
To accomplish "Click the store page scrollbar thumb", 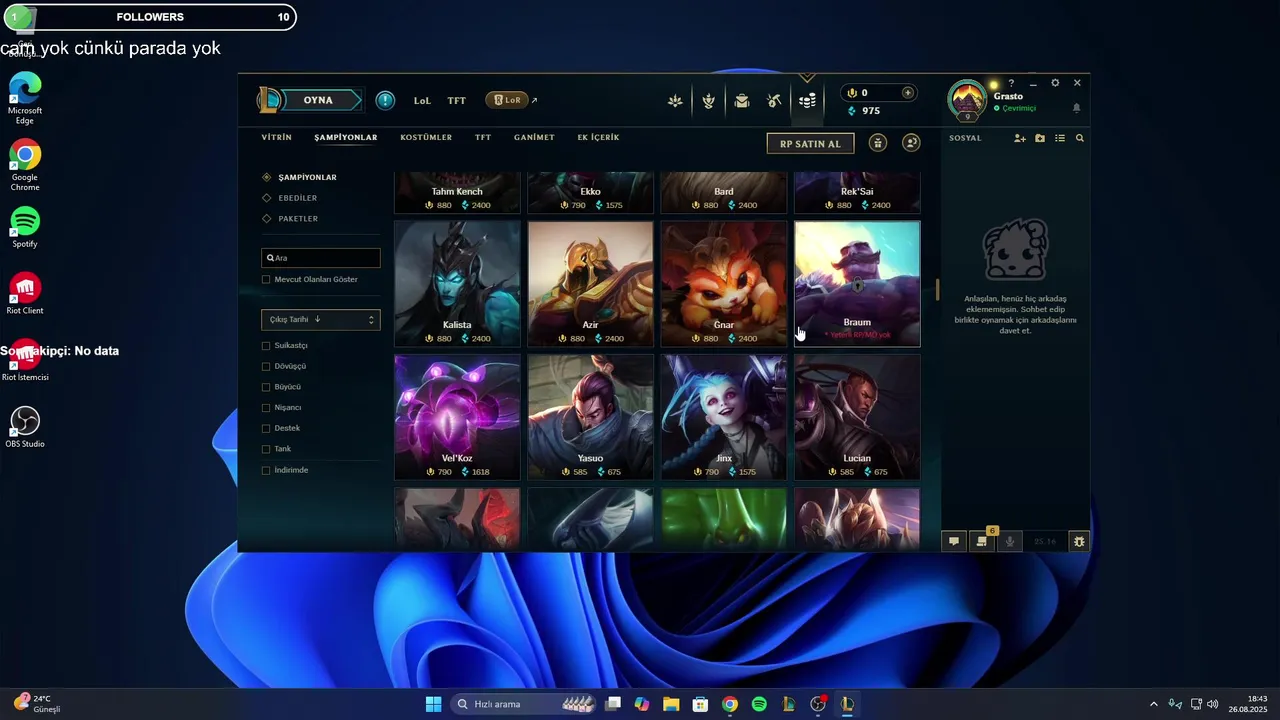I will (x=938, y=290).
